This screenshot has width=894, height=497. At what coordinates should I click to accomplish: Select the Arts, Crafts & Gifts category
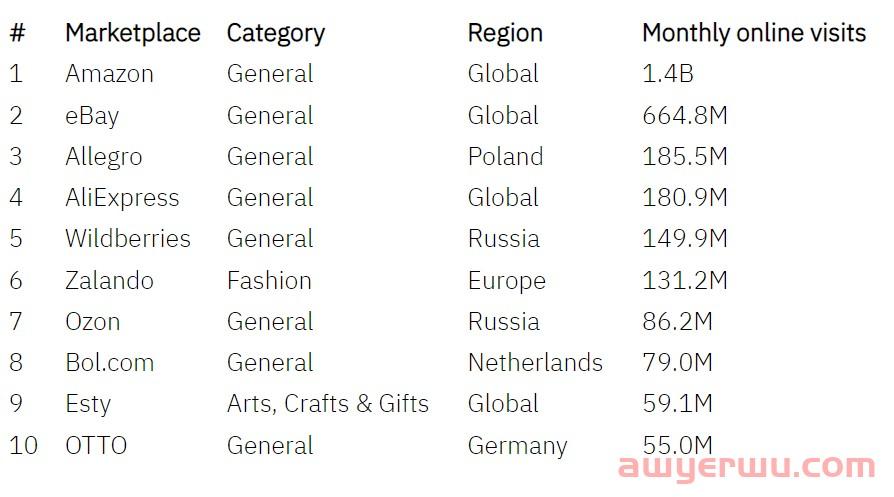click(x=327, y=404)
